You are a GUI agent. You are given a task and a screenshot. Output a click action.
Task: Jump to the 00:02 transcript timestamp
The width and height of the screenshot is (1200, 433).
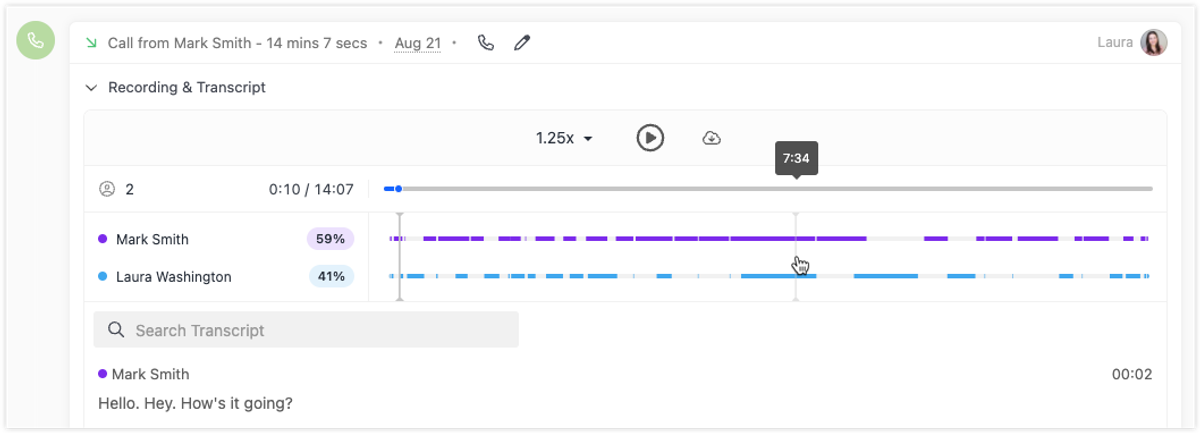tap(1132, 374)
